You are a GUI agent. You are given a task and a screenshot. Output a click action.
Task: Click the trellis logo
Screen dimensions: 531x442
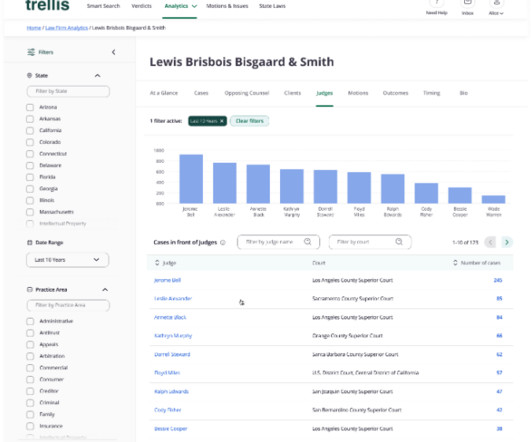click(47, 5)
